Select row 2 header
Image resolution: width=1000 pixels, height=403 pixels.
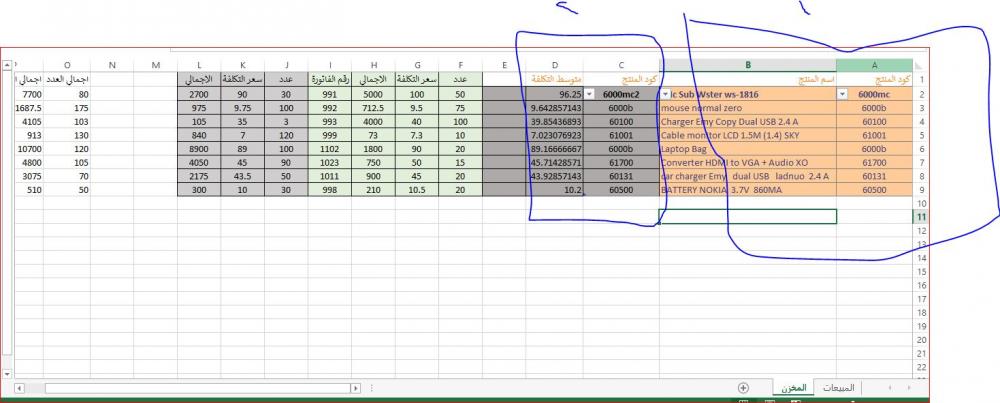pos(921,94)
